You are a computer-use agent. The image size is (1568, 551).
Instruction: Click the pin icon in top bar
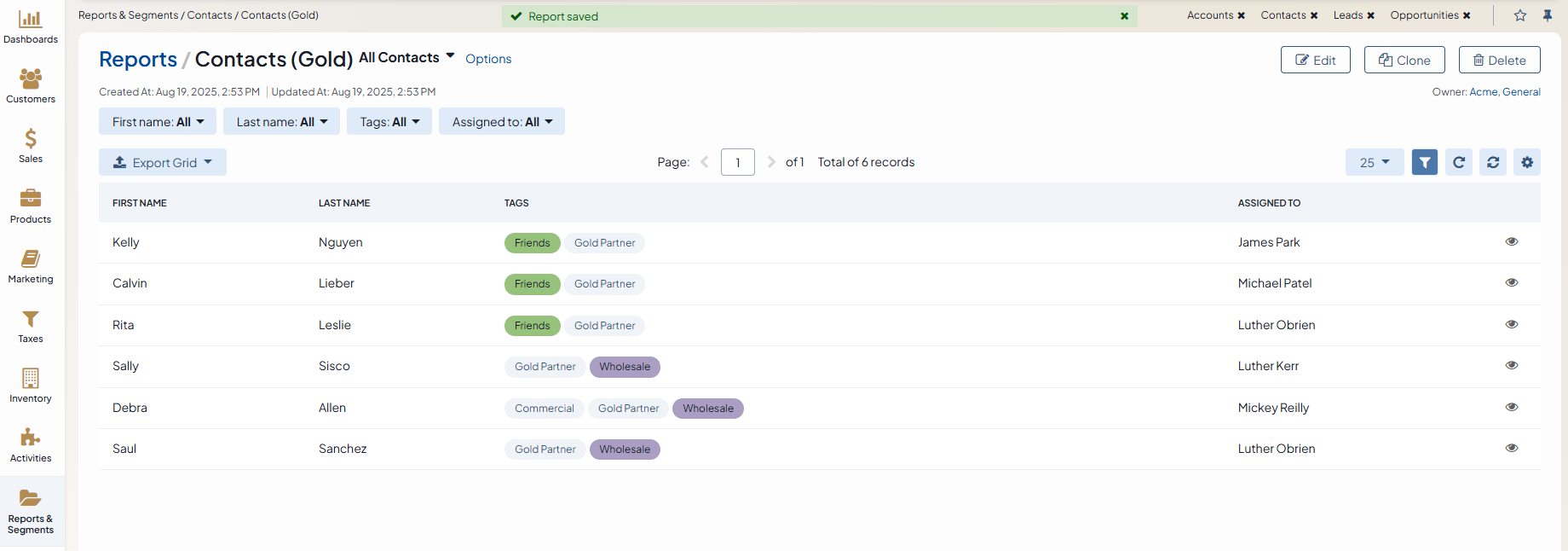pyautogui.click(x=1548, y=15)
